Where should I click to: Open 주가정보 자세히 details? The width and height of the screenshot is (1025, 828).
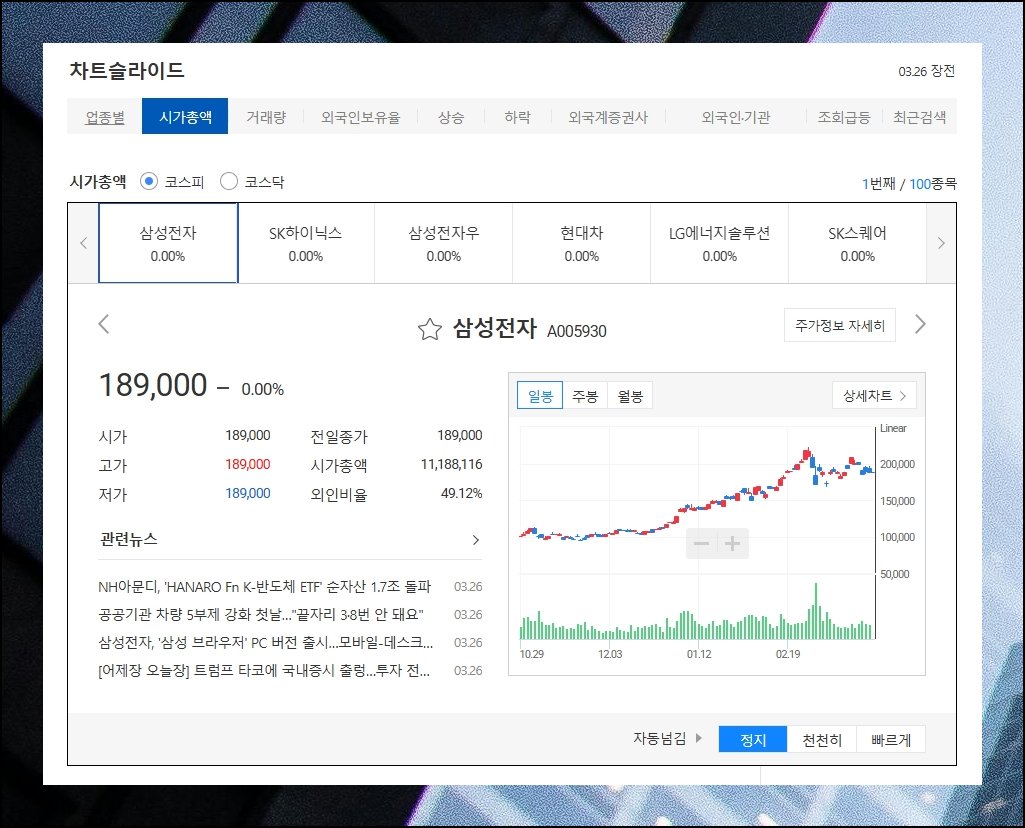pos(840,325)
